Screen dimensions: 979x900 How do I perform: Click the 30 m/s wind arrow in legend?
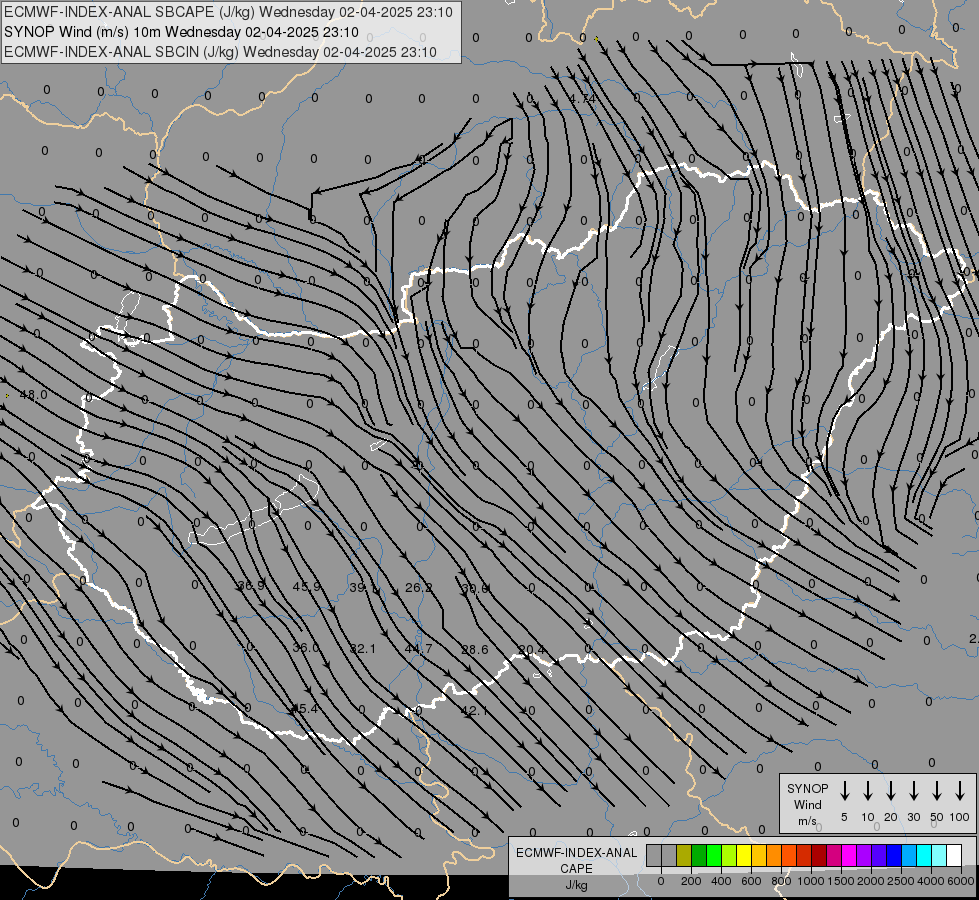point(913,791)
